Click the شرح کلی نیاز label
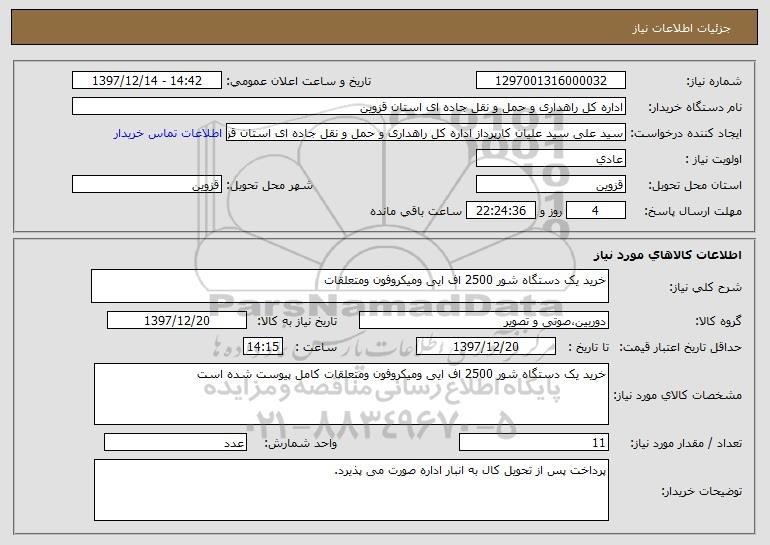The width and height of the screenshot is (770, 545). 706,287
